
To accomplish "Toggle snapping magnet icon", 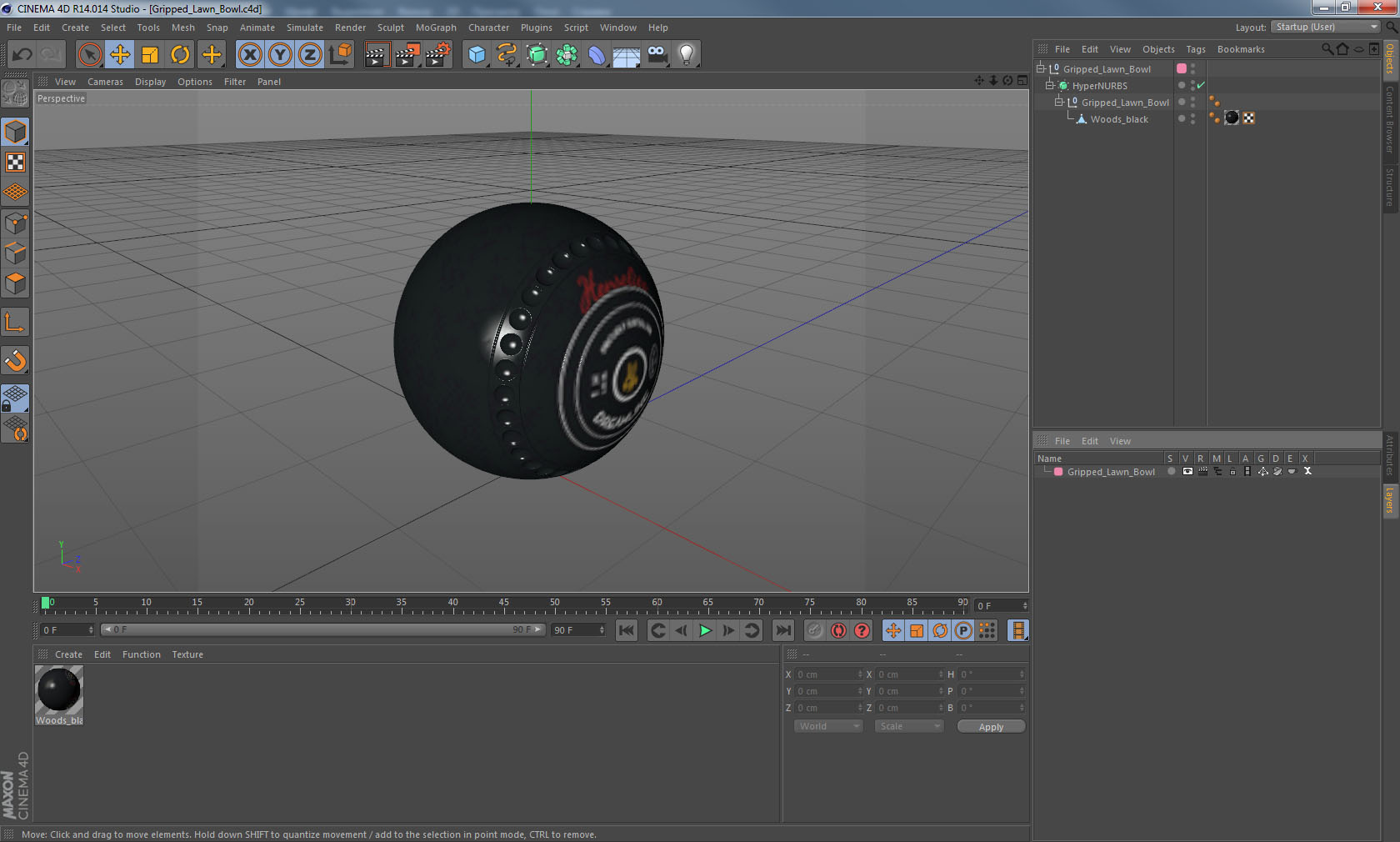I will tap(15, 360).
